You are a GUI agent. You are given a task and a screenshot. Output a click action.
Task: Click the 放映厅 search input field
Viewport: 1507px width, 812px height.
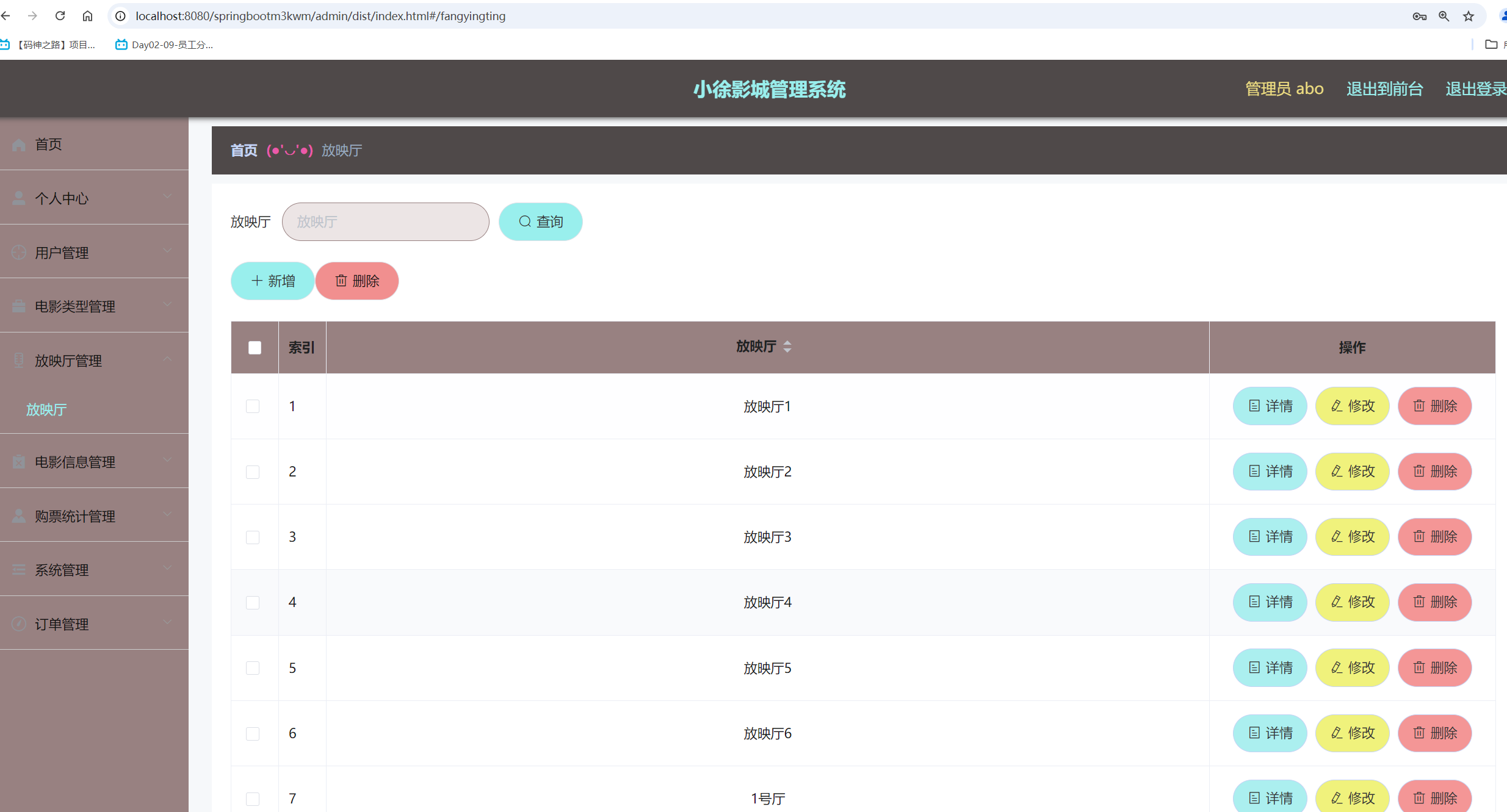pyautogui.click(x=385, y=221)
